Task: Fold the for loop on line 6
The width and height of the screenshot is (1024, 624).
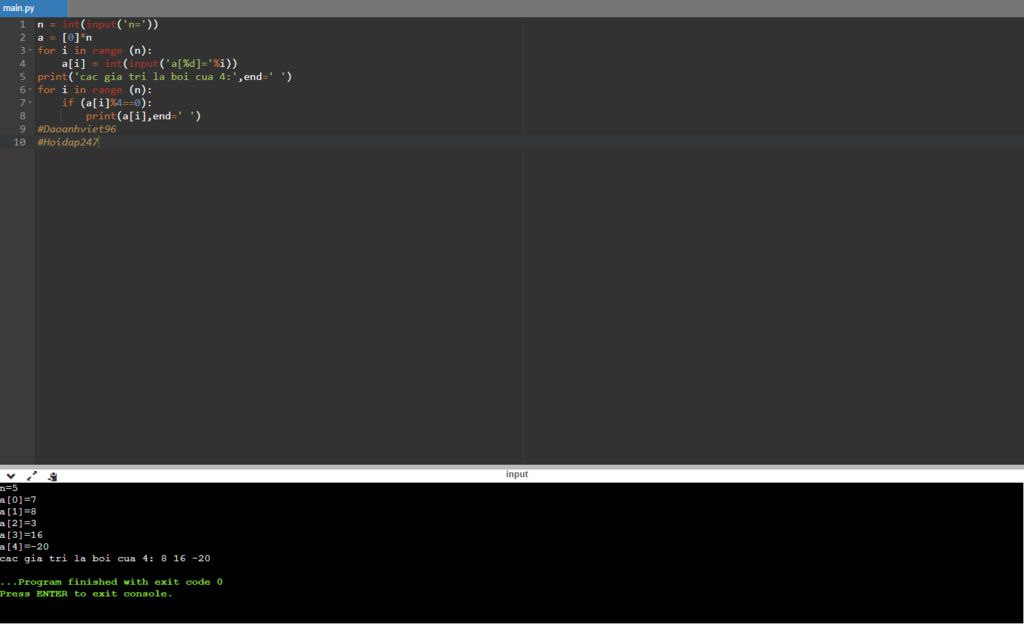Action: point(30,90)
